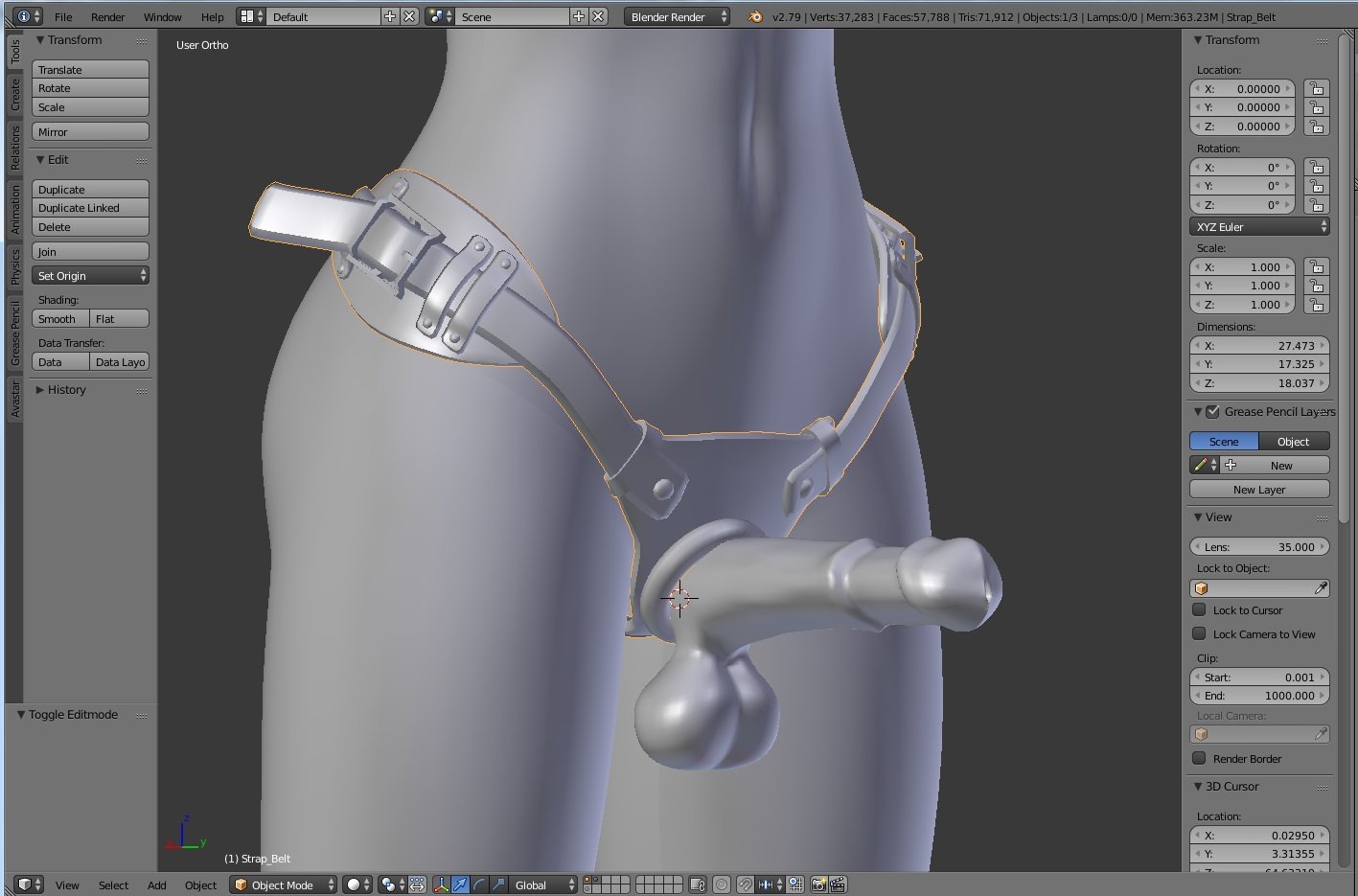Viewport: 1358px width, 896px height.
Task: Click the Smooth shading button
Action: tap(60, 318)
